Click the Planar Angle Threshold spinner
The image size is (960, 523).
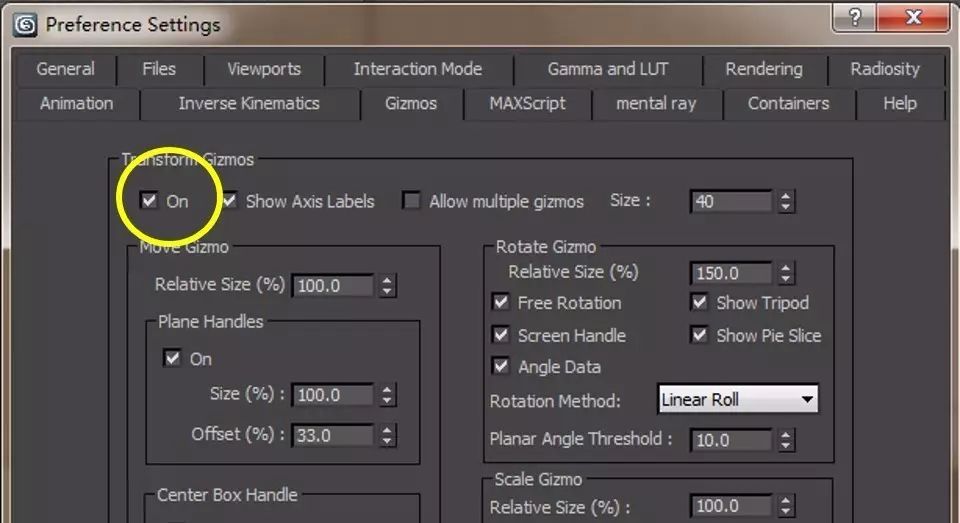coord(786,440)
